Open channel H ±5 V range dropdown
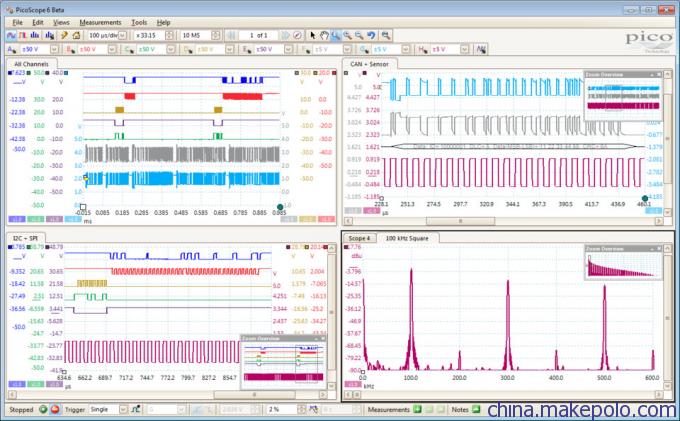This screenshot has height=421, width=680. tap(464, 49)
